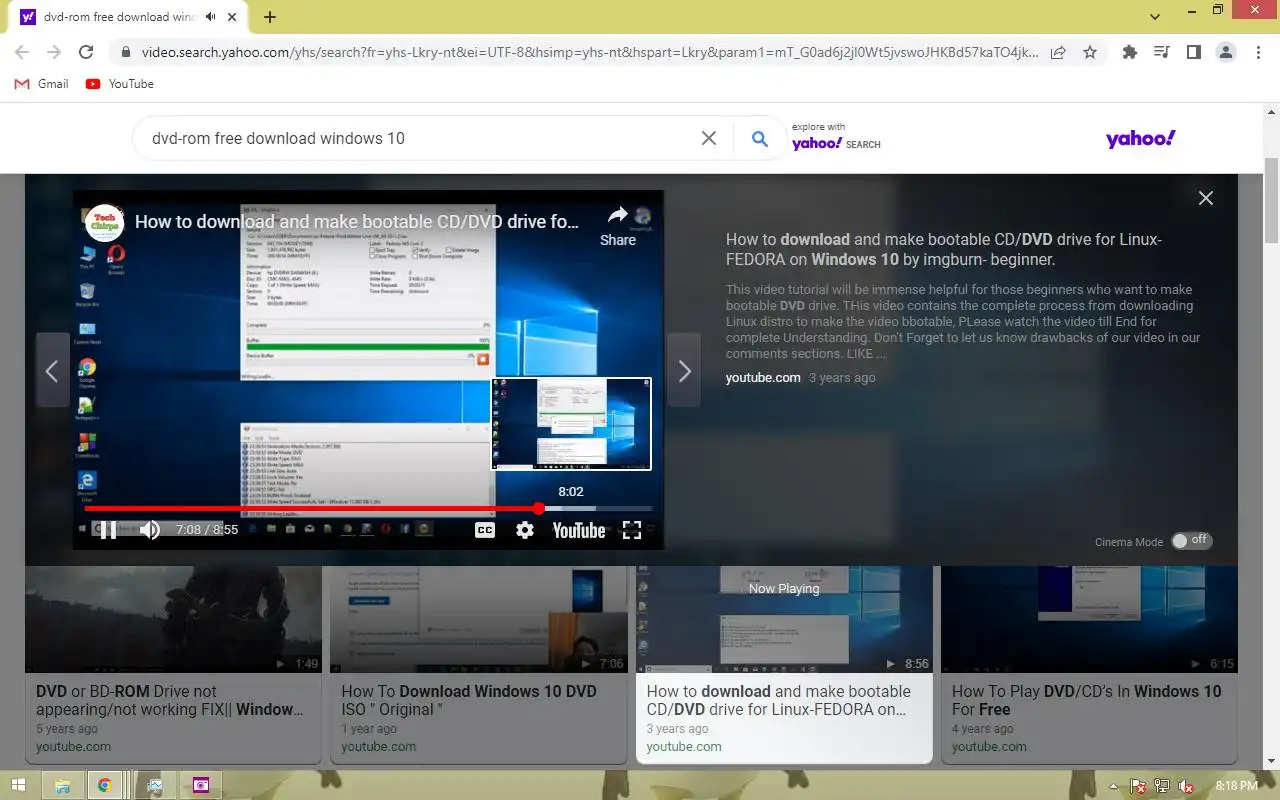Screen dimensions: 1280x800
Task: Reload the current page
Action: (x=86, y=52)
